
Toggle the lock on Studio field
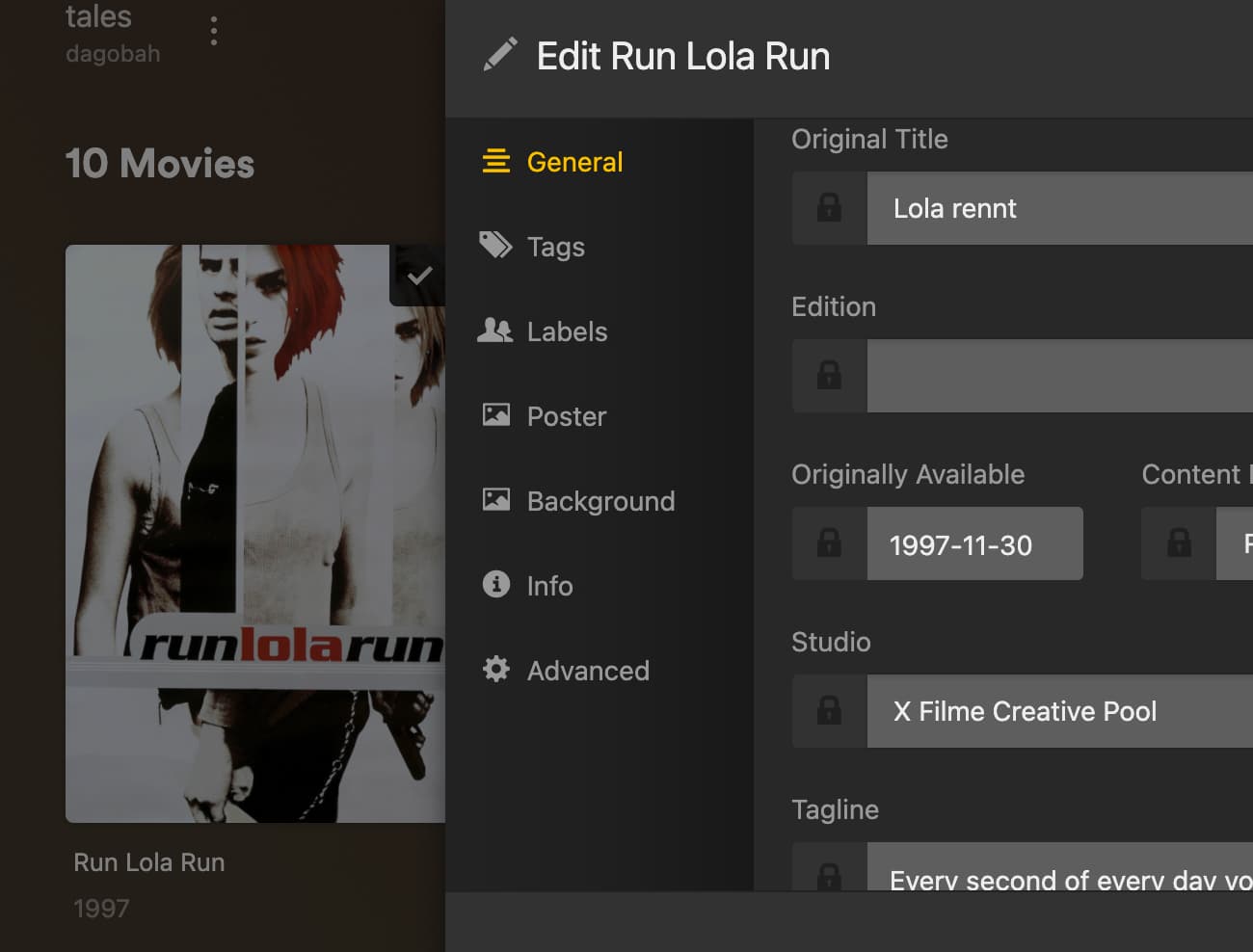click(x=830, y=711)
